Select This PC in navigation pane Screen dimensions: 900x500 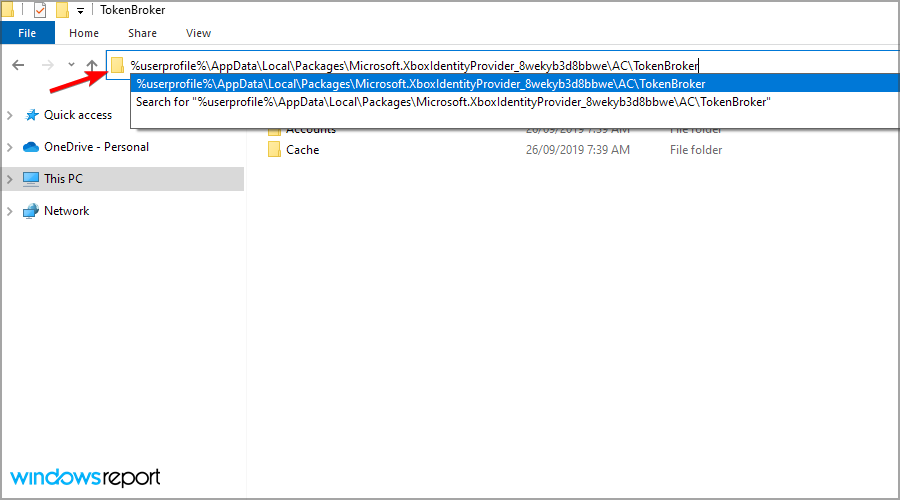64,179
